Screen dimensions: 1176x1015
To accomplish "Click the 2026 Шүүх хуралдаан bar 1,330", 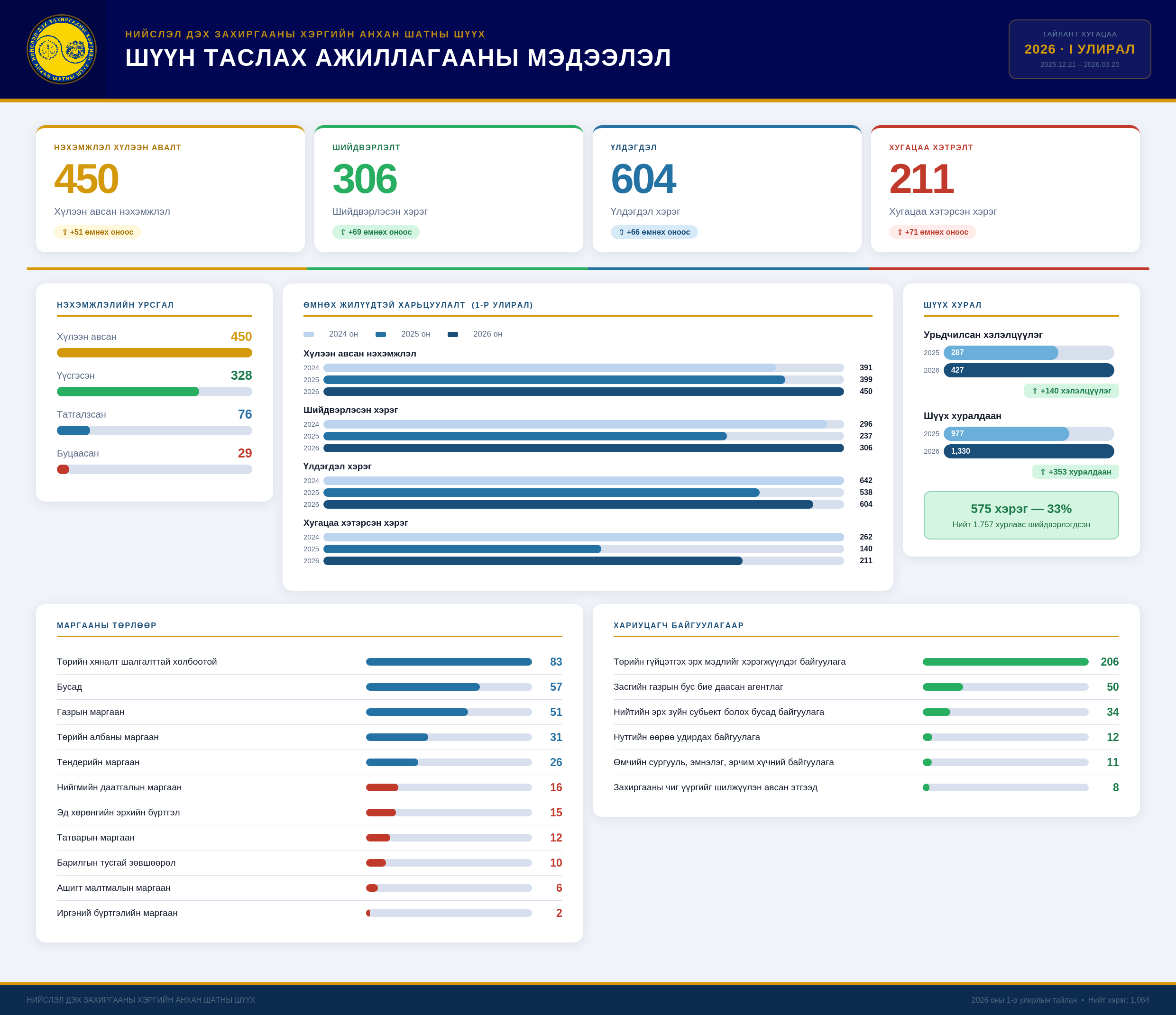I will [1028, 452].
